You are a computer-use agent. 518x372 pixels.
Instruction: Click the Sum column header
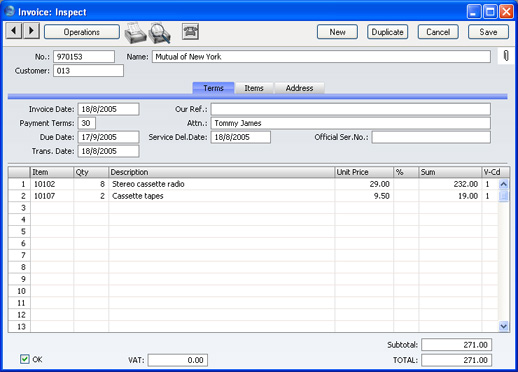[x=450, y=172]
